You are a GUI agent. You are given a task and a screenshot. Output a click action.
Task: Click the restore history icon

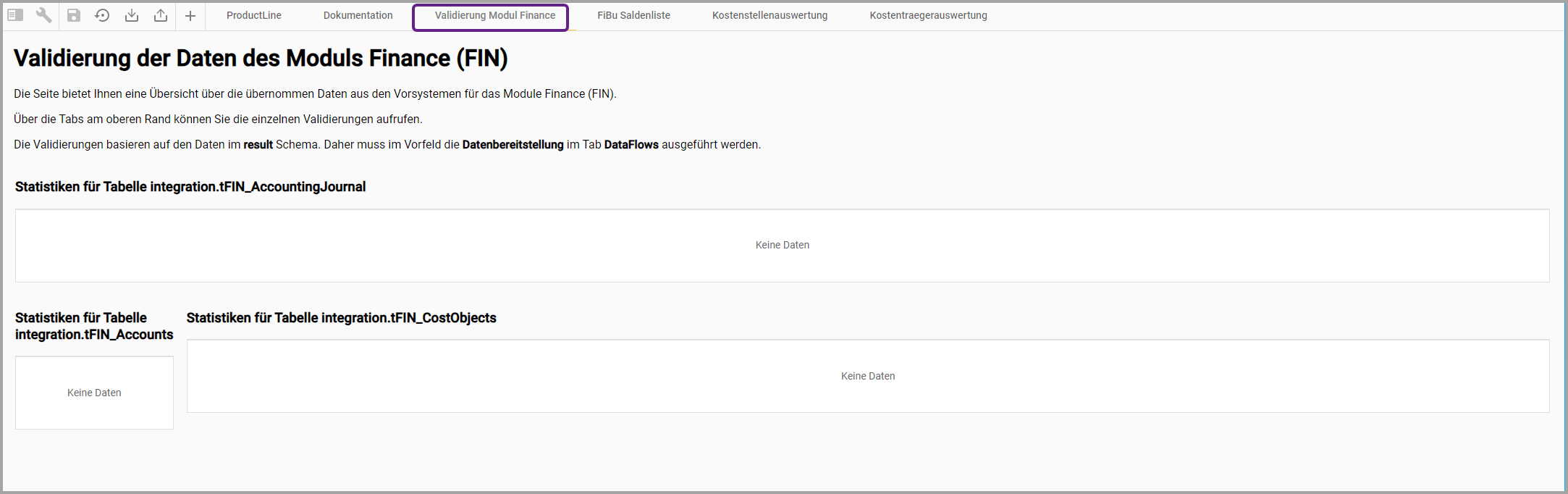click(x=102, y=15)
